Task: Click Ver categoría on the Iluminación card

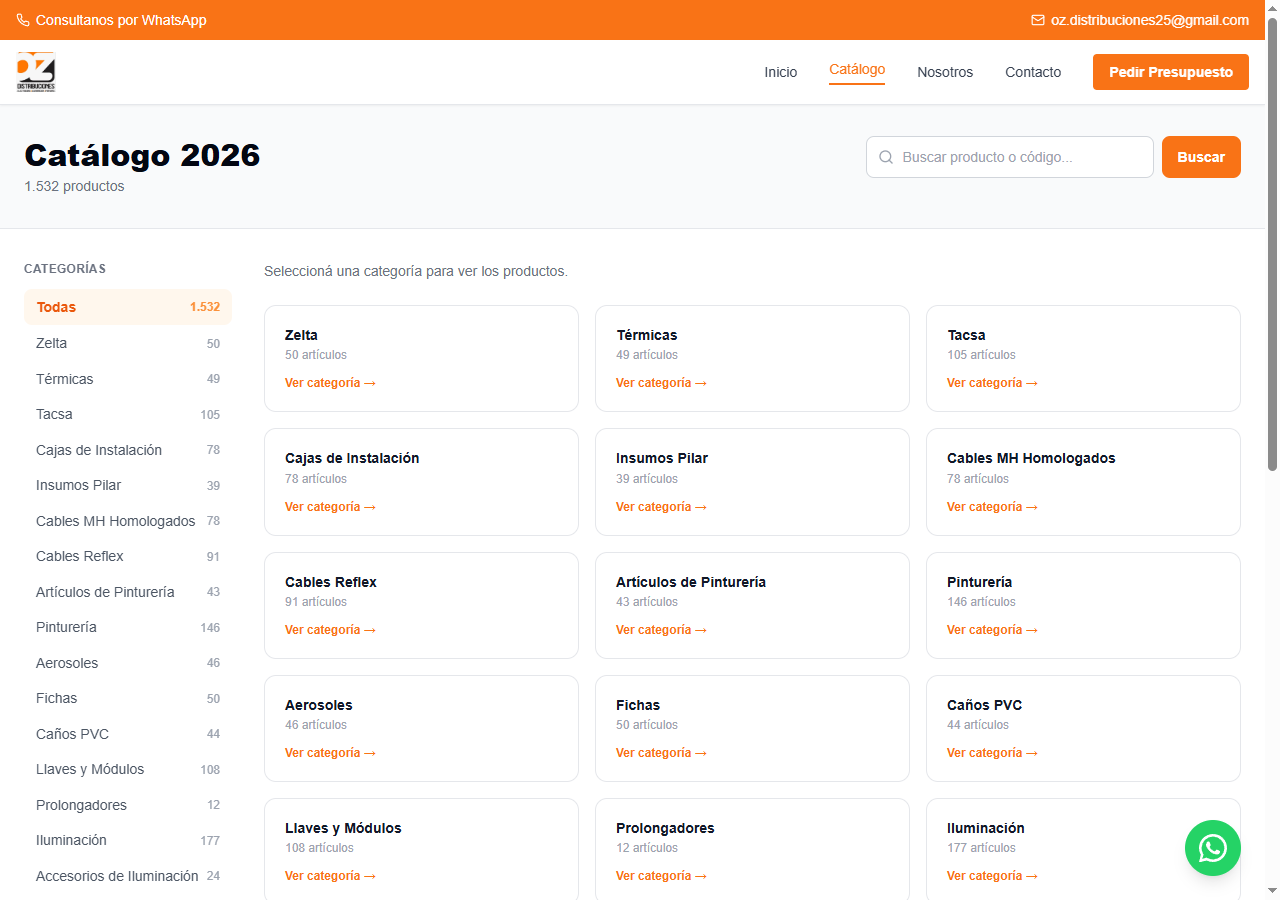Action: click(x=992, y=876)
